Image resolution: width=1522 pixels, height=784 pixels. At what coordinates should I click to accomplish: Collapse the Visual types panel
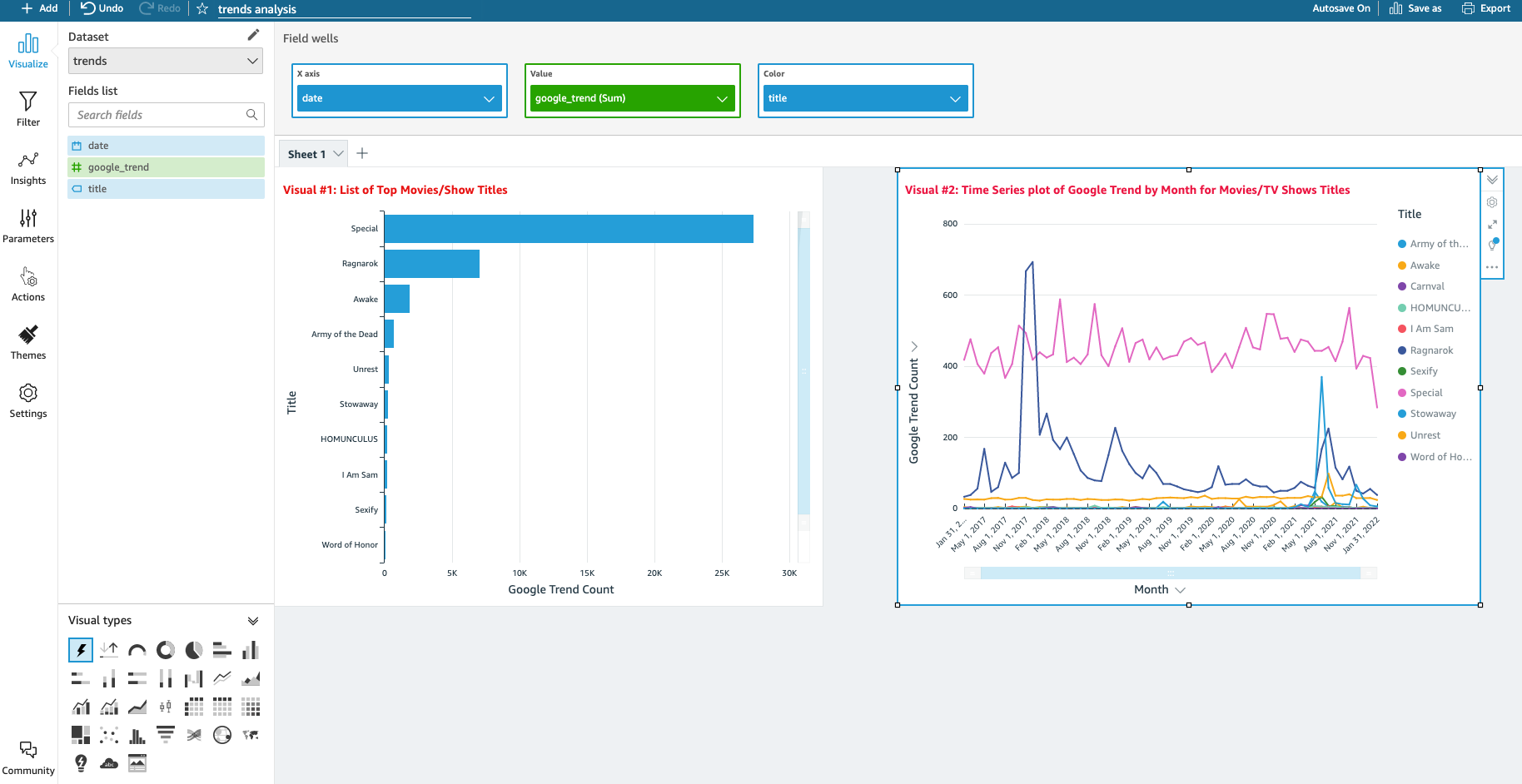point(253,621)
